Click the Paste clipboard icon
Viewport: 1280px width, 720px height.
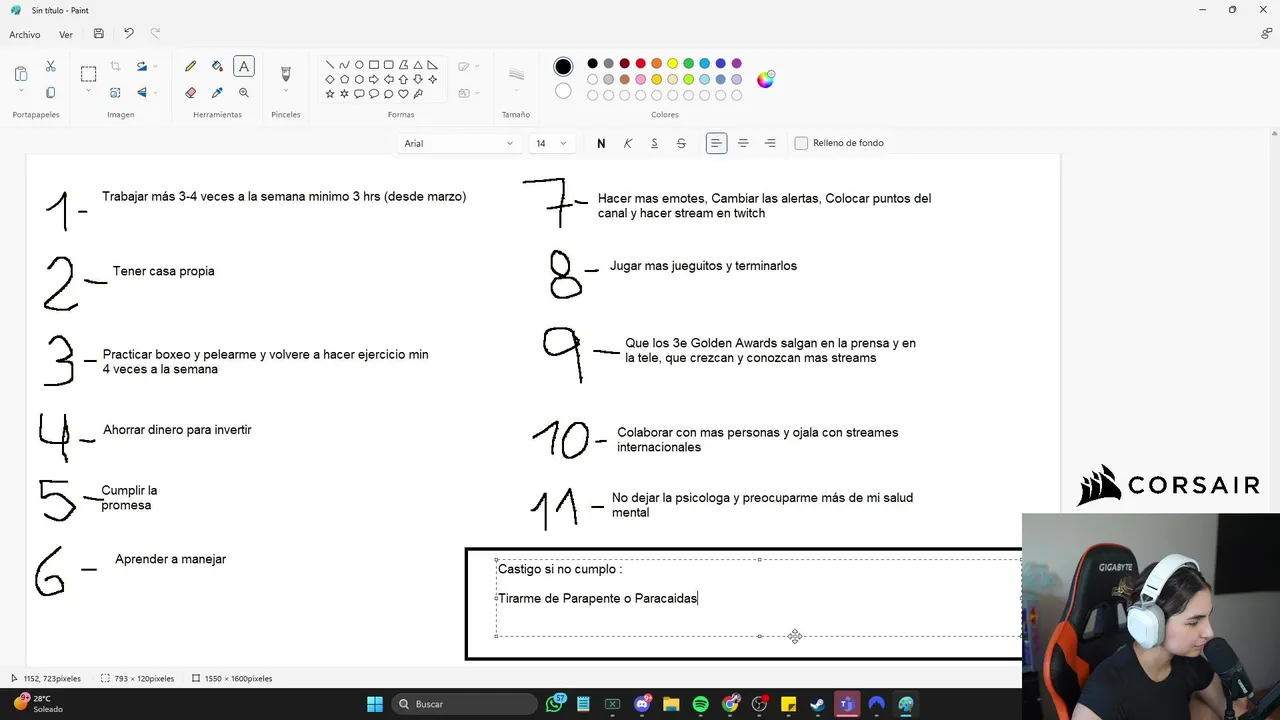pyautogui.click(x=21, y=74)
